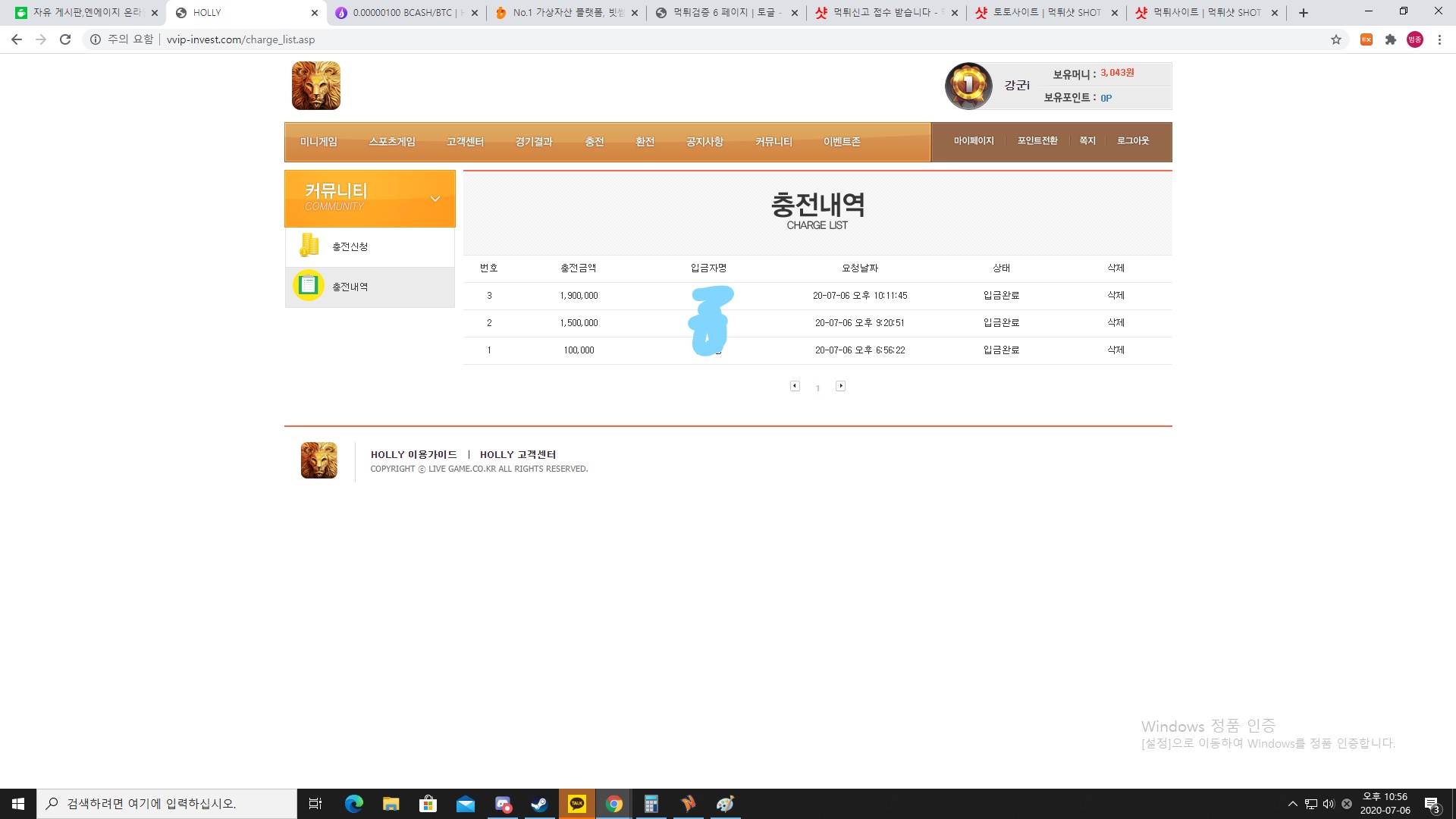Go to previous page arrow in pagination
The image size is (1456, 819).
pyautogui.click(x=795, y=386)
